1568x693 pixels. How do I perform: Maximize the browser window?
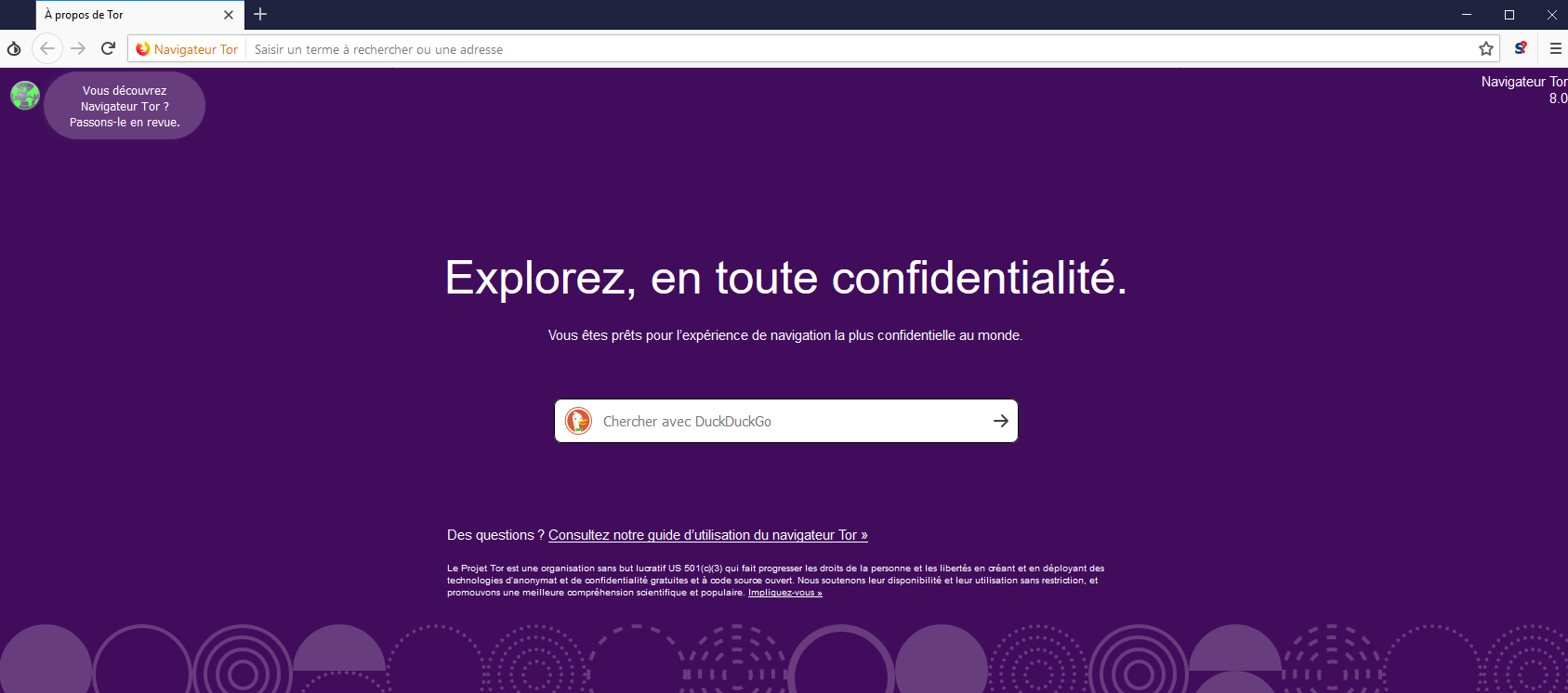(1509, 15)
